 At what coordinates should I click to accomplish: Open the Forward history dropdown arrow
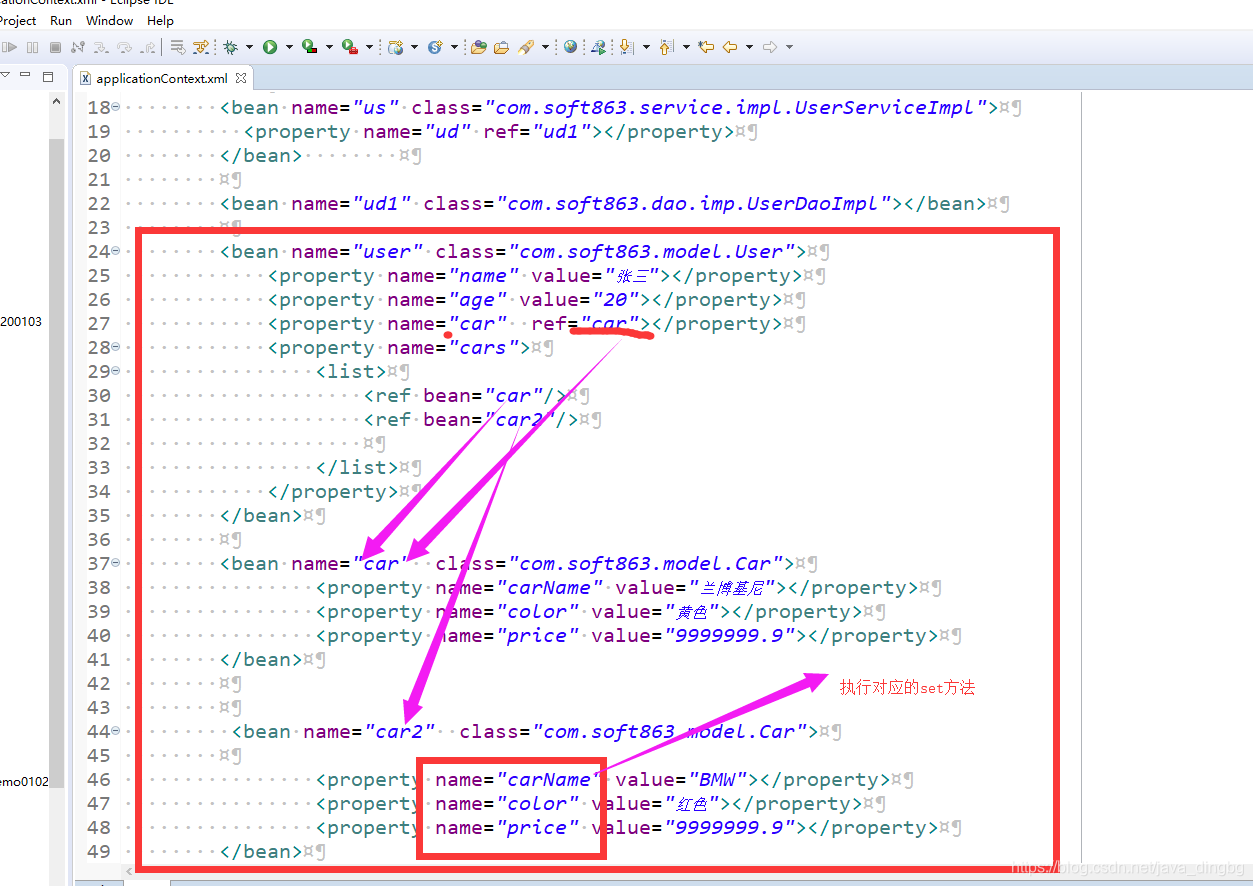tap(789, 47)
